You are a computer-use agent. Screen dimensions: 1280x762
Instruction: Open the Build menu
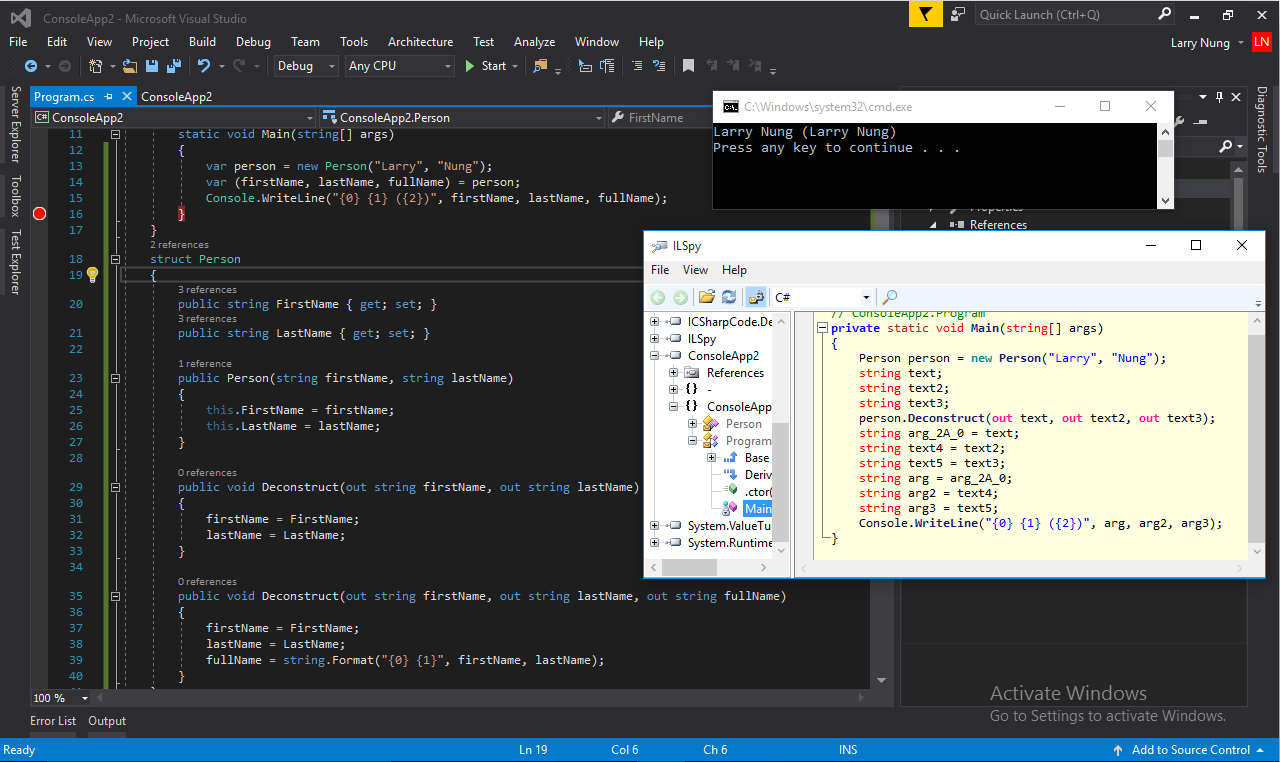(x=202, y=42)
